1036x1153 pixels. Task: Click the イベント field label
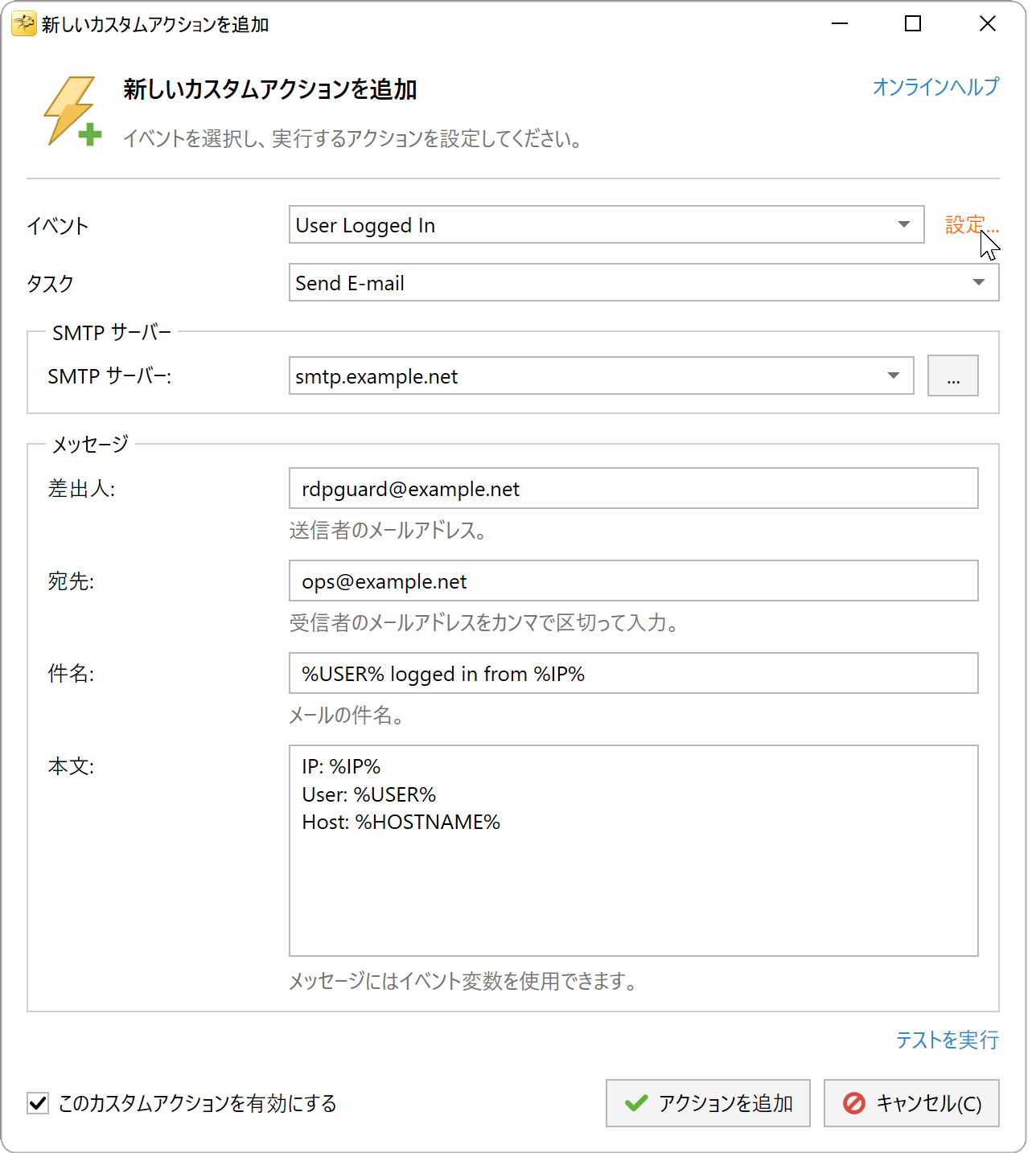(x=57, y=226)
